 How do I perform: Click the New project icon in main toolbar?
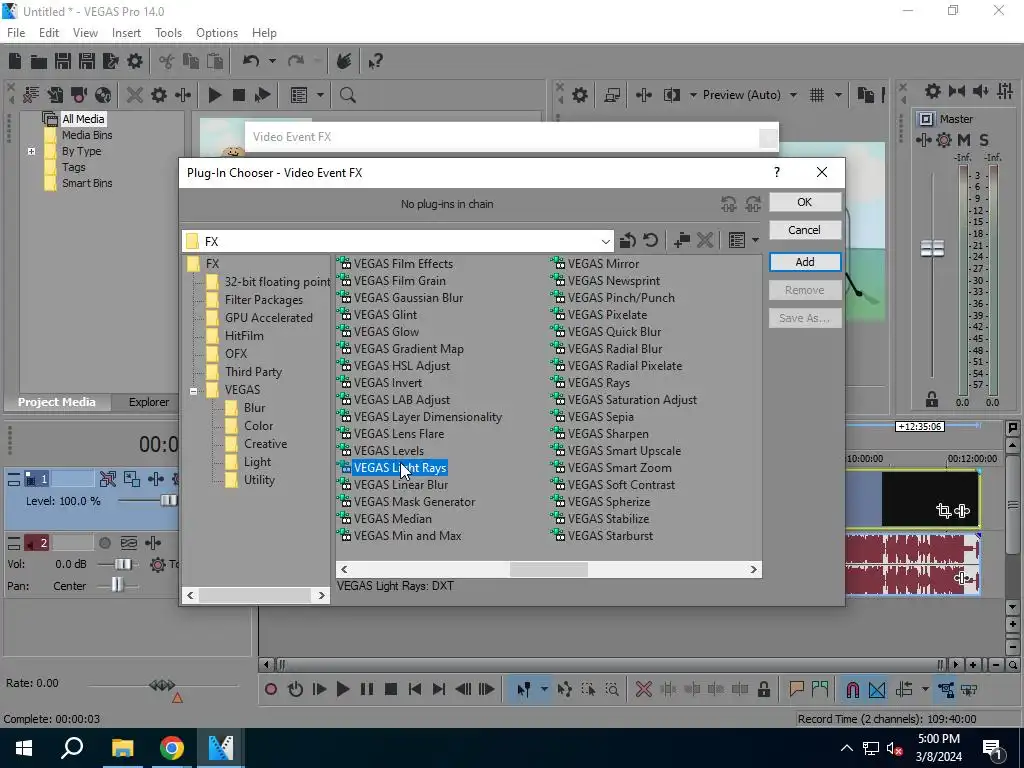[15, 61]
